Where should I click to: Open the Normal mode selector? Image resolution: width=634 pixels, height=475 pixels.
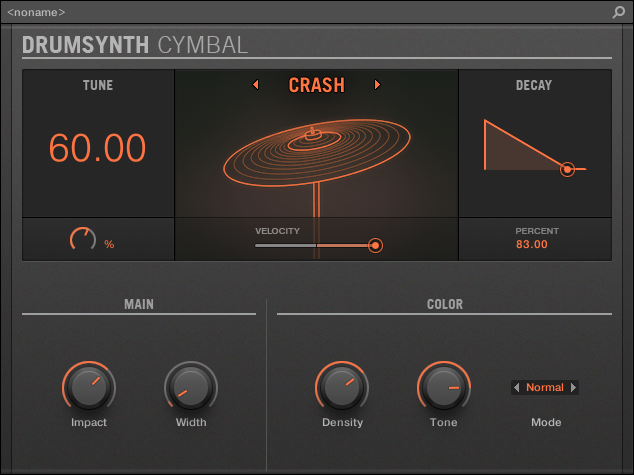point(545,387)
